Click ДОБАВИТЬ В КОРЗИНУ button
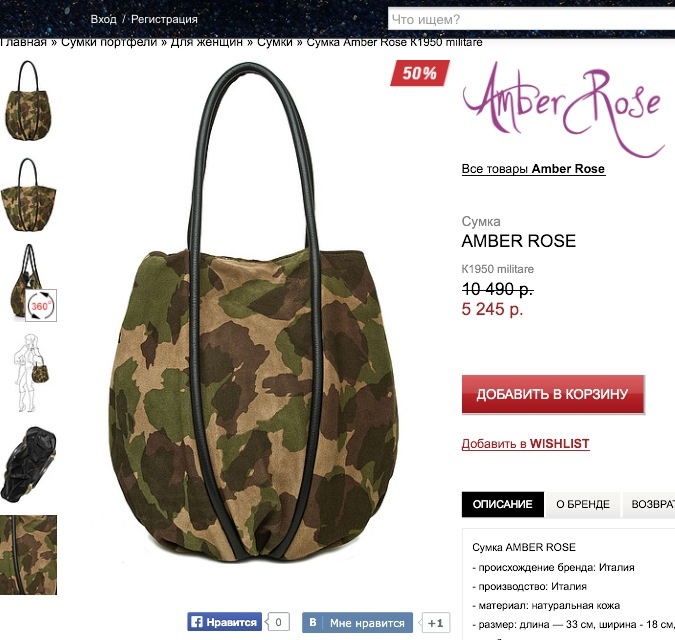Viewport: 675px width, 640px height. [553, 394]
